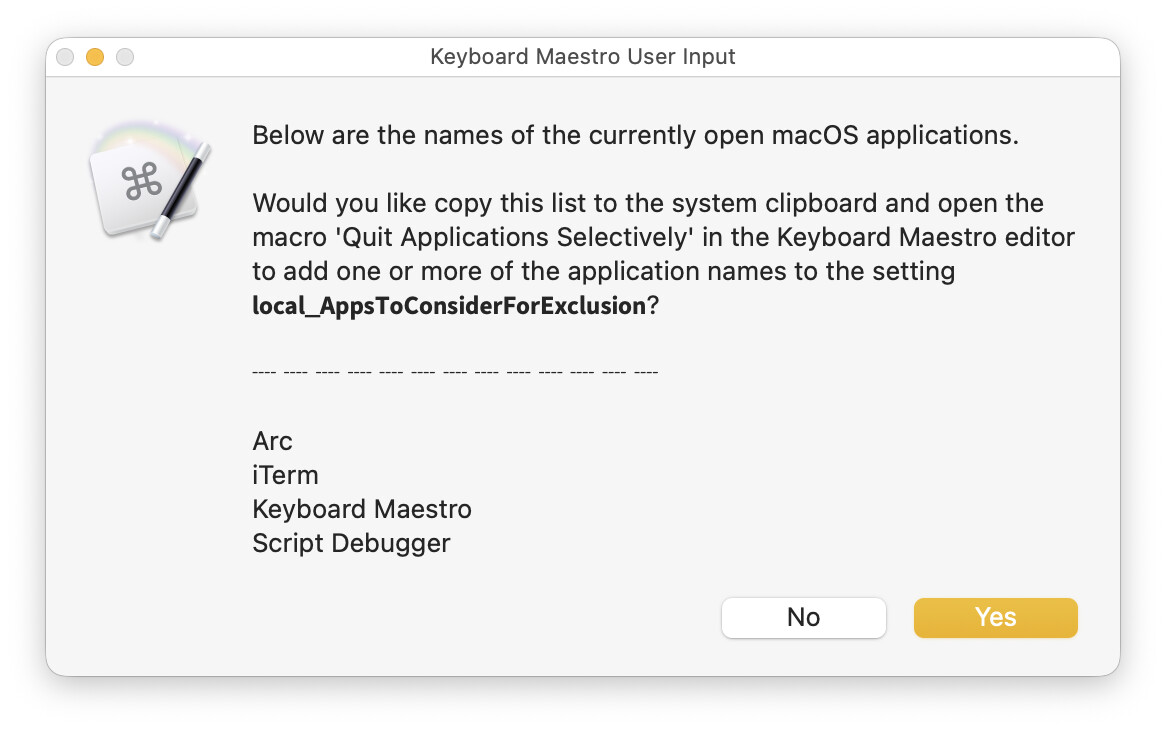Click the dashed separator line
This screenshot has width=1166, height=730.
click(x=455, y=372)
